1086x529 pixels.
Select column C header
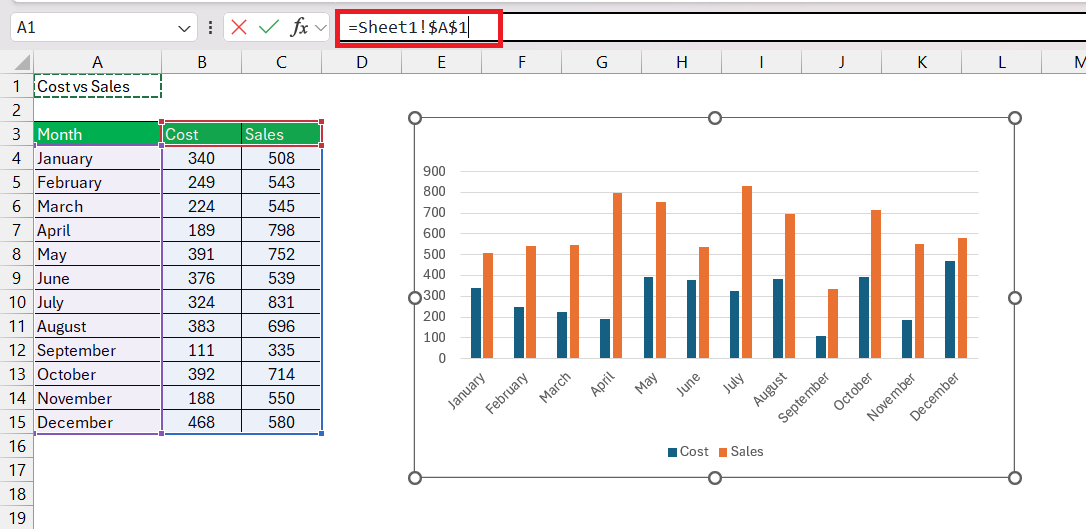click(x=281, y=62)
